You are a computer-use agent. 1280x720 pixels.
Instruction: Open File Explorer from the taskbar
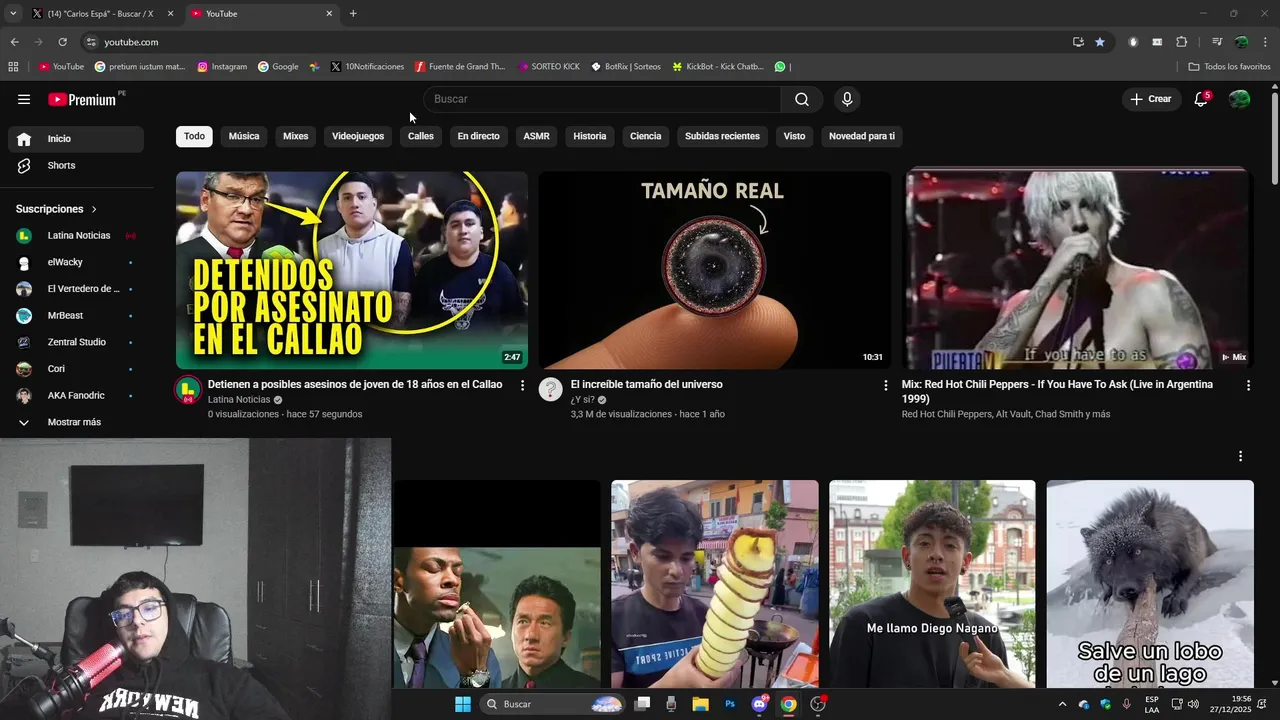[x=700, y=704]
